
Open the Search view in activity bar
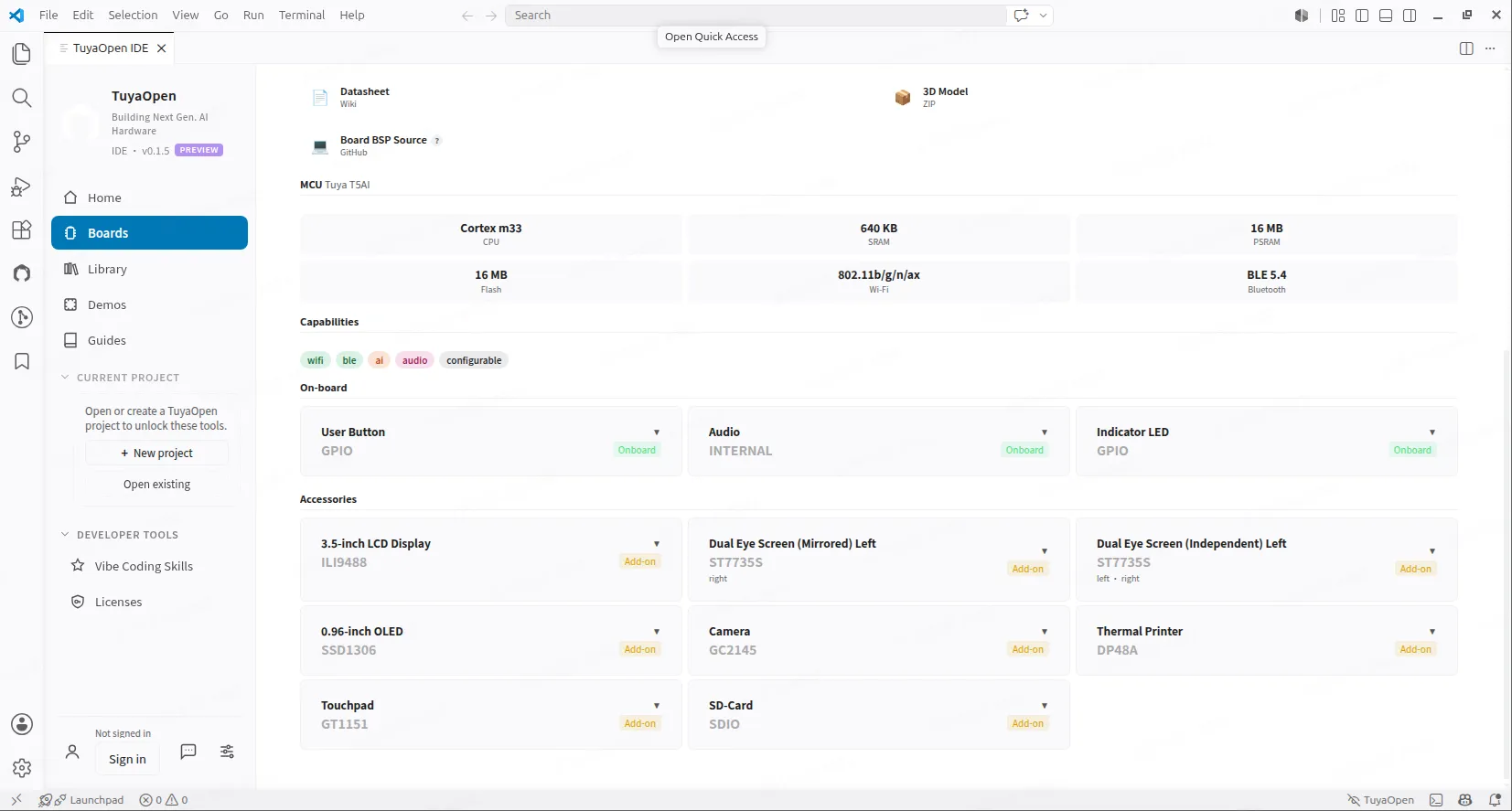pos(22,98)
